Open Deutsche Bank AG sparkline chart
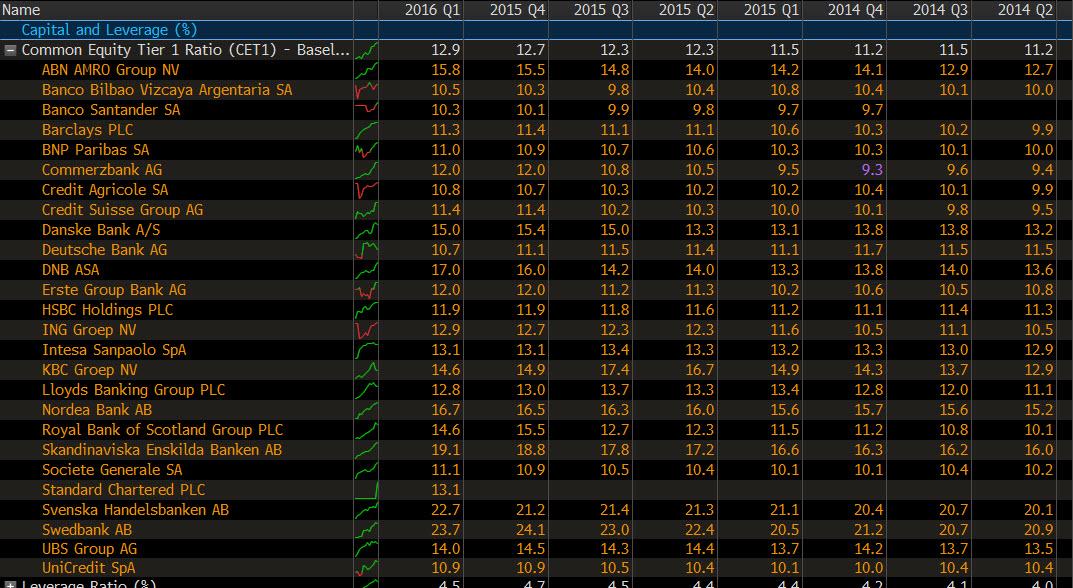Viewport: 1073px width, 588px height. pyautogui.click(x=366, y=250)
